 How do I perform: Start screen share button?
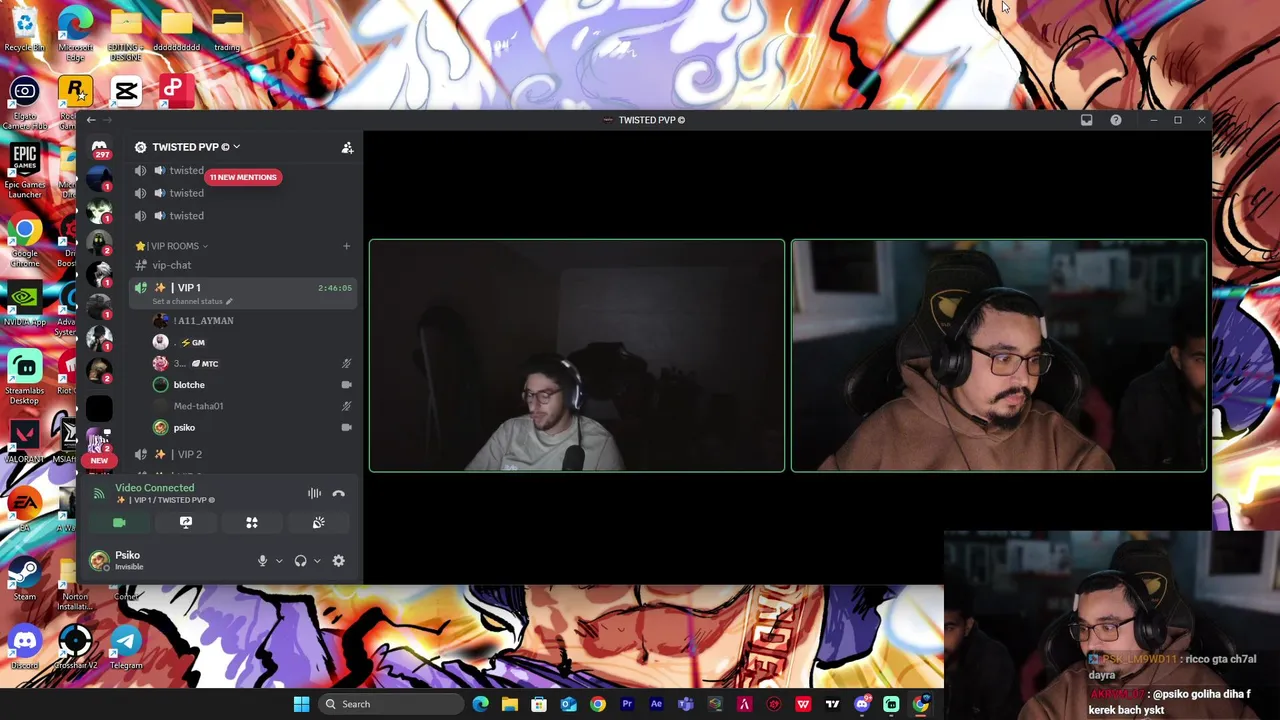[186, 522]
